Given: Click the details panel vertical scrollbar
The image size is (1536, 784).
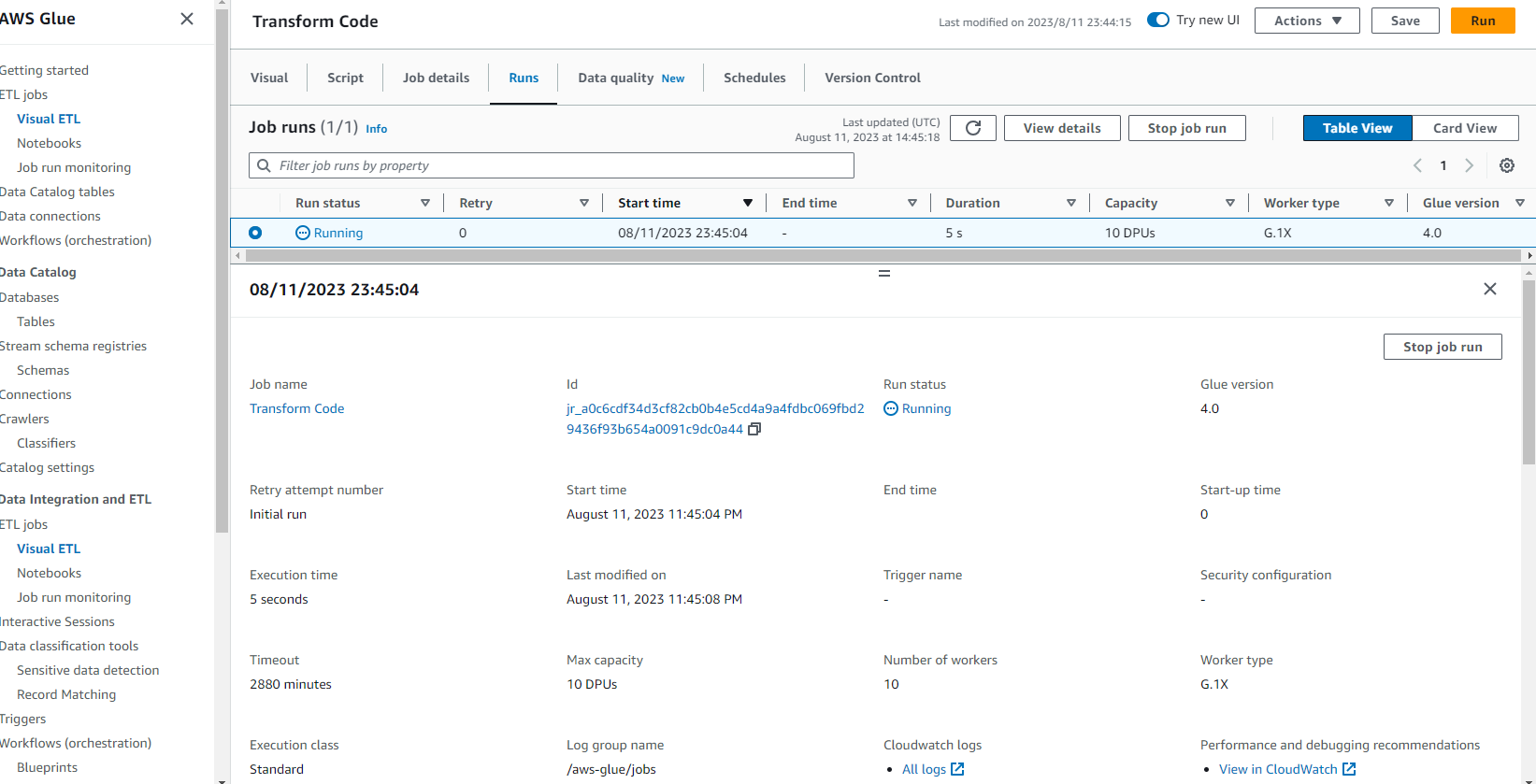Looking at the screenshot, I should click(x=1529, y=374).
